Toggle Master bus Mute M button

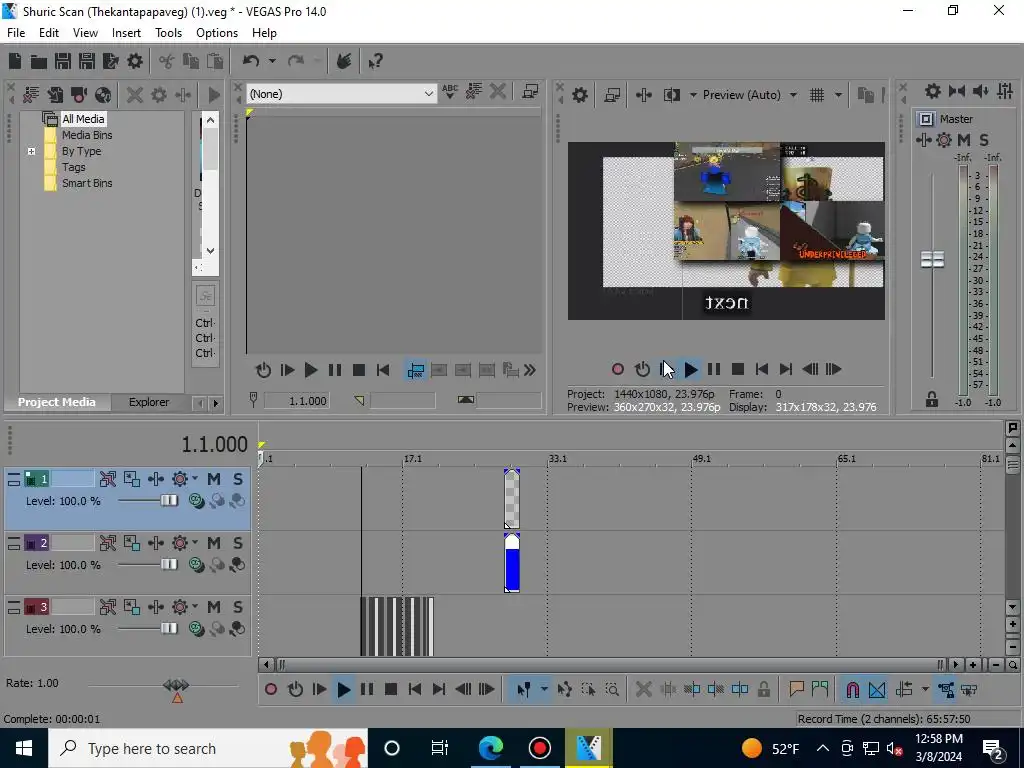(963, 140)
